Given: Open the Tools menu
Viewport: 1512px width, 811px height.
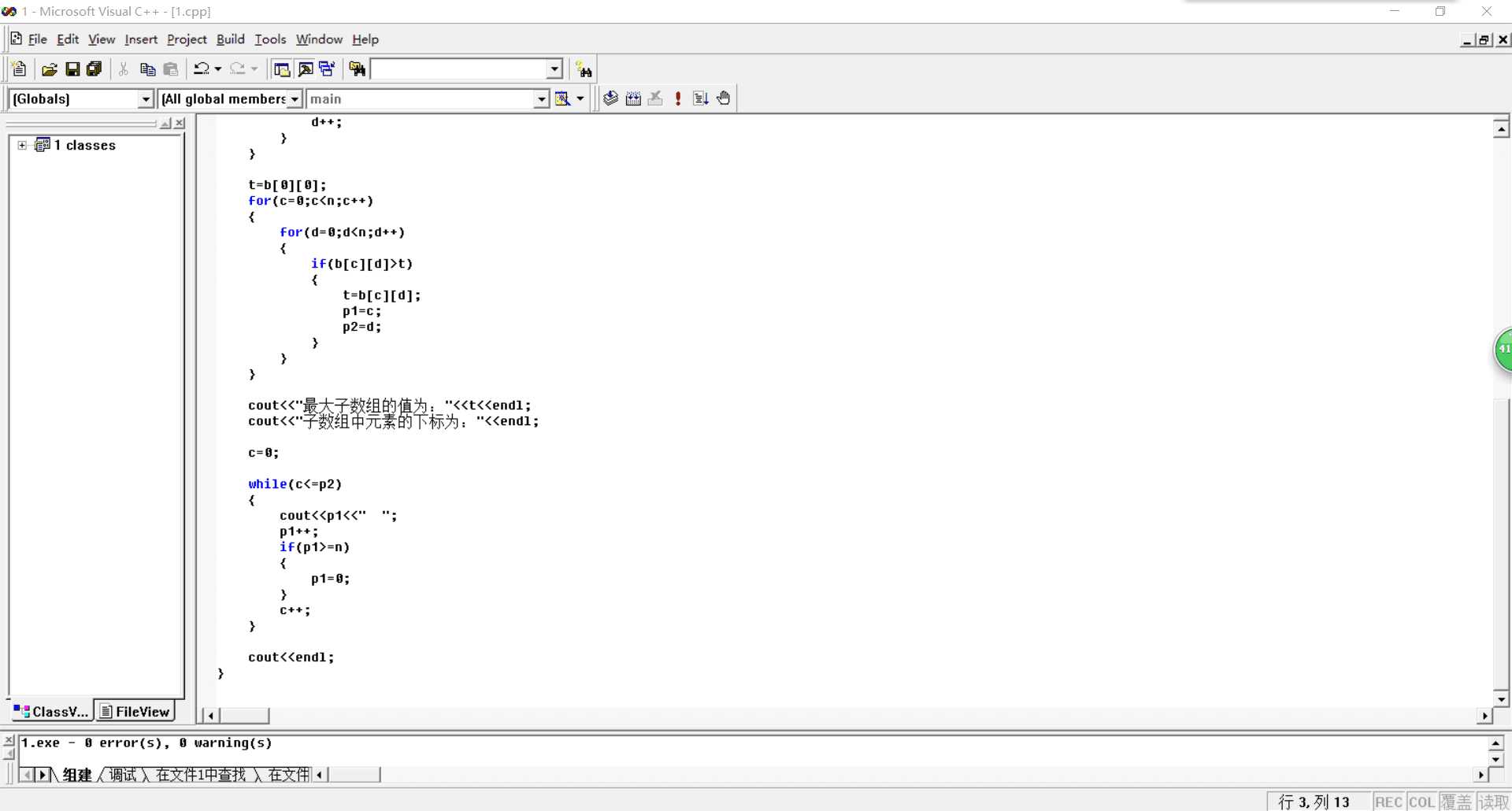Looking at the screenshot, I should pyautogui.click(x=270, y=39).
